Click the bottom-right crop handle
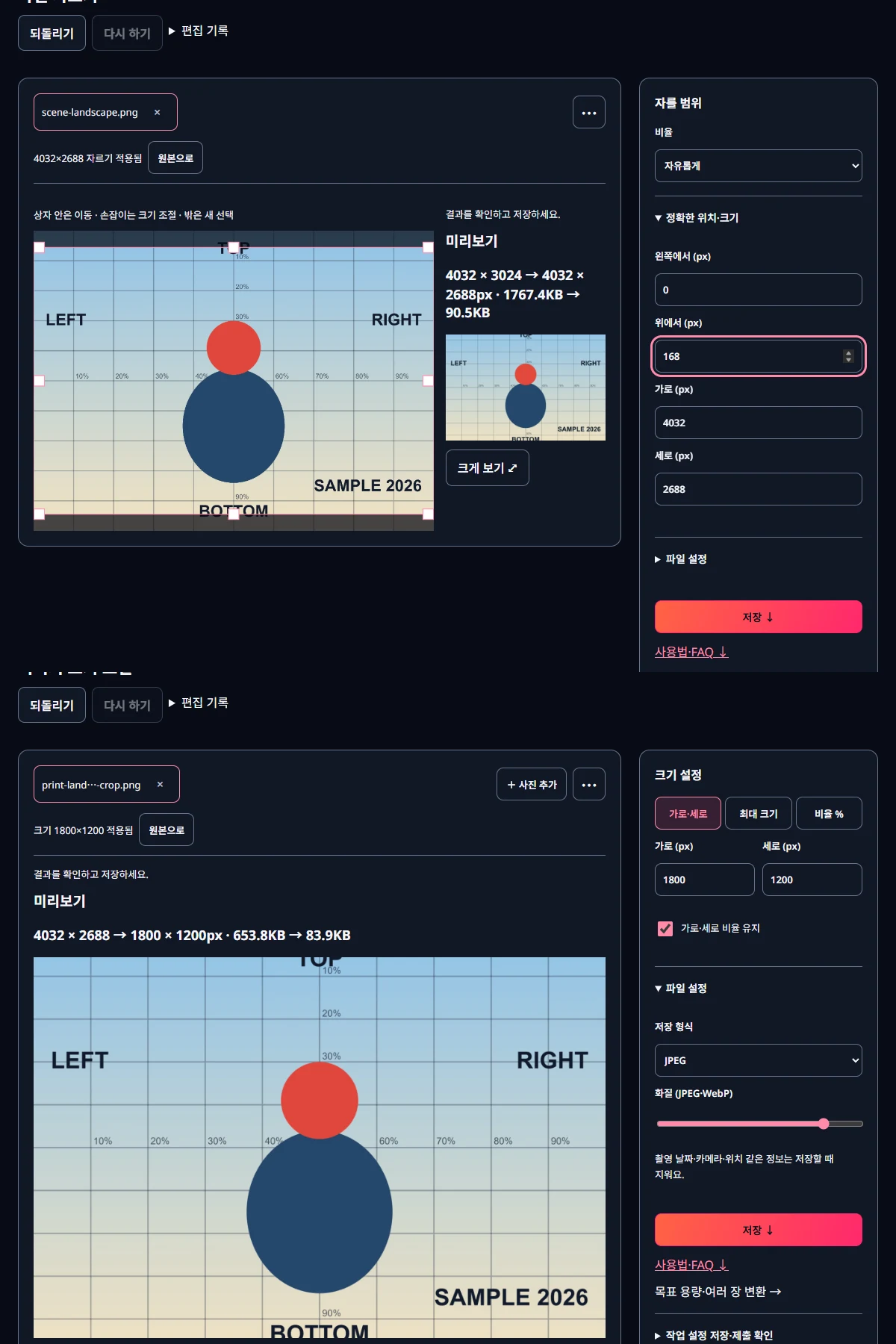 (x=428, y=514)
